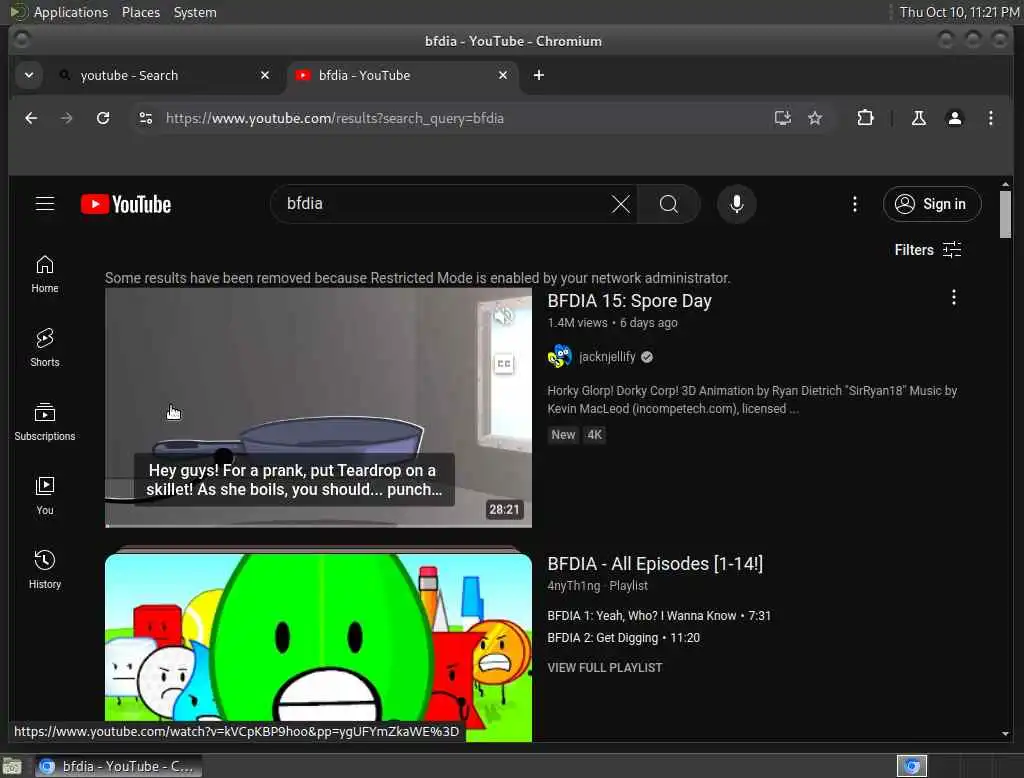Reload the page

pyautogui.click(x=103, y=118)
